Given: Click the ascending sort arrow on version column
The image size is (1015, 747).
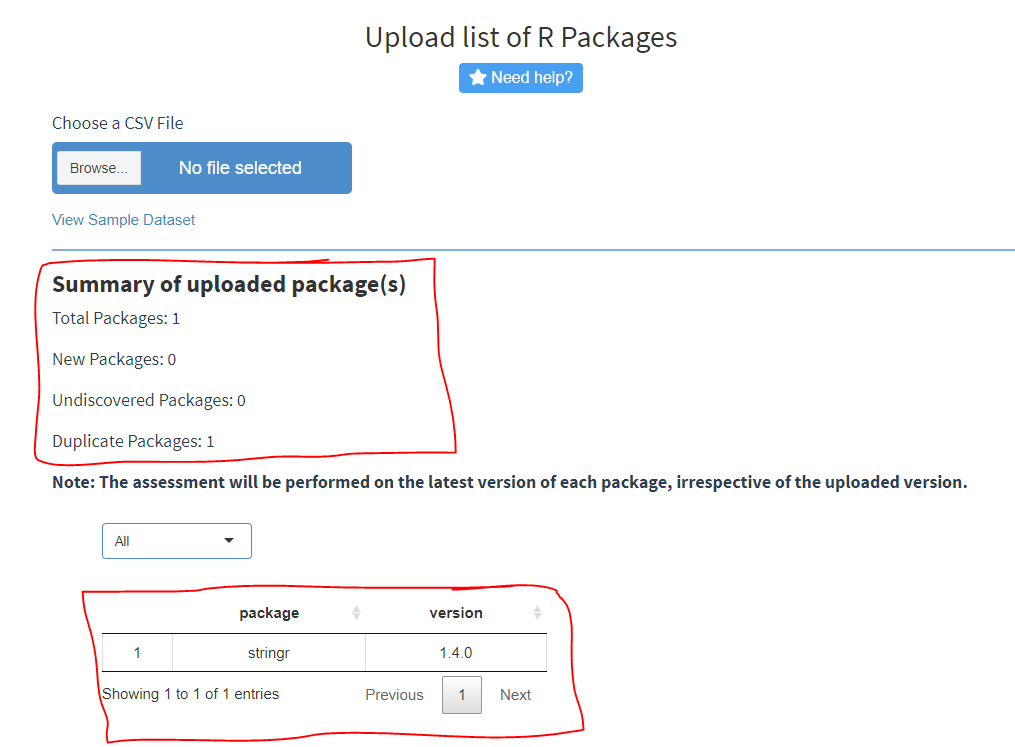Looking at the screenshot, I should (537, 608).
